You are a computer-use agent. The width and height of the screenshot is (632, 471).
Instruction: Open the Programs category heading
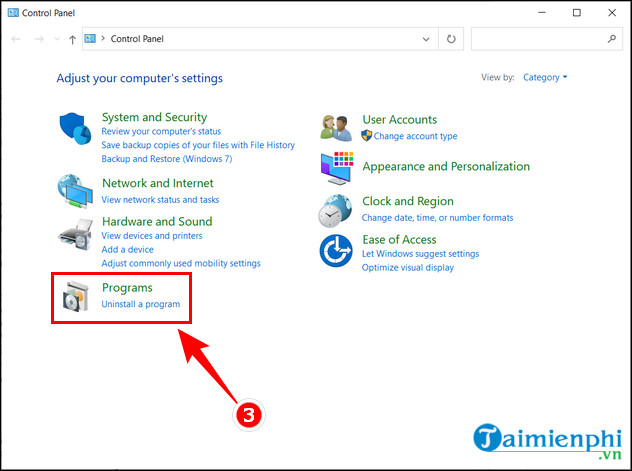tap(127, 288)
